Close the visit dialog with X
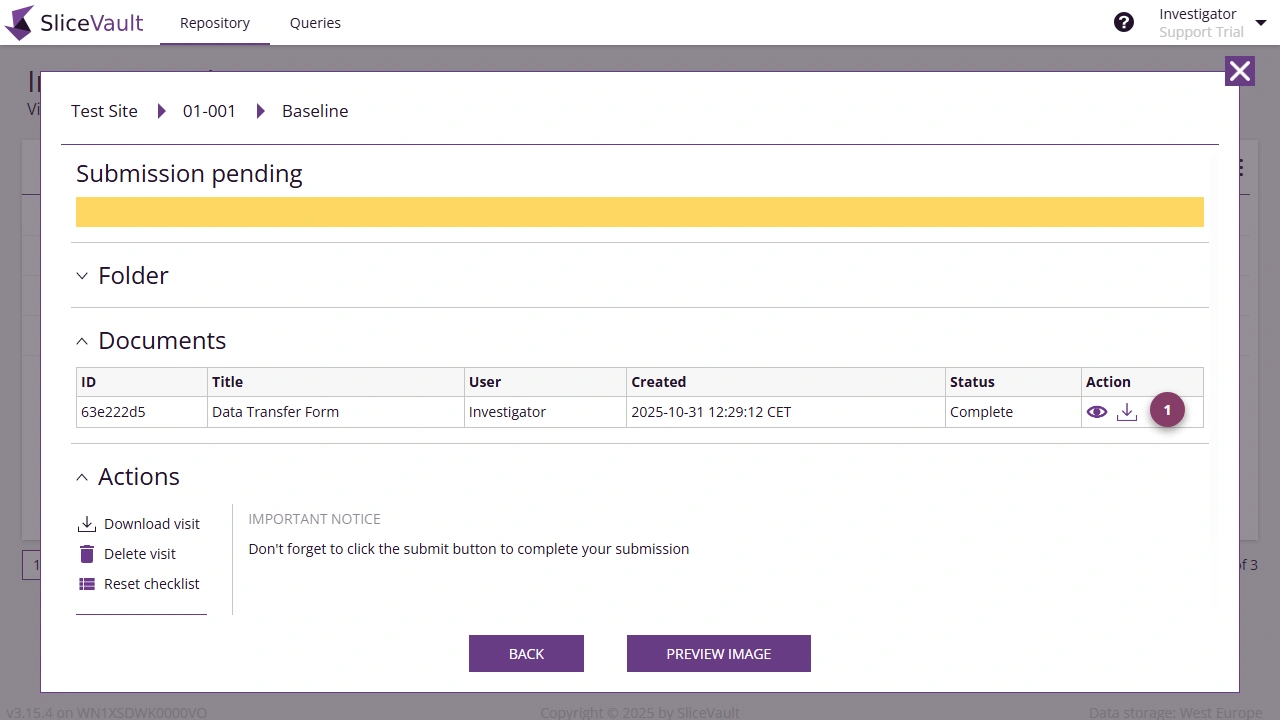The width and height of the screenshot is (1280, 720). (x=1240, y=71)
